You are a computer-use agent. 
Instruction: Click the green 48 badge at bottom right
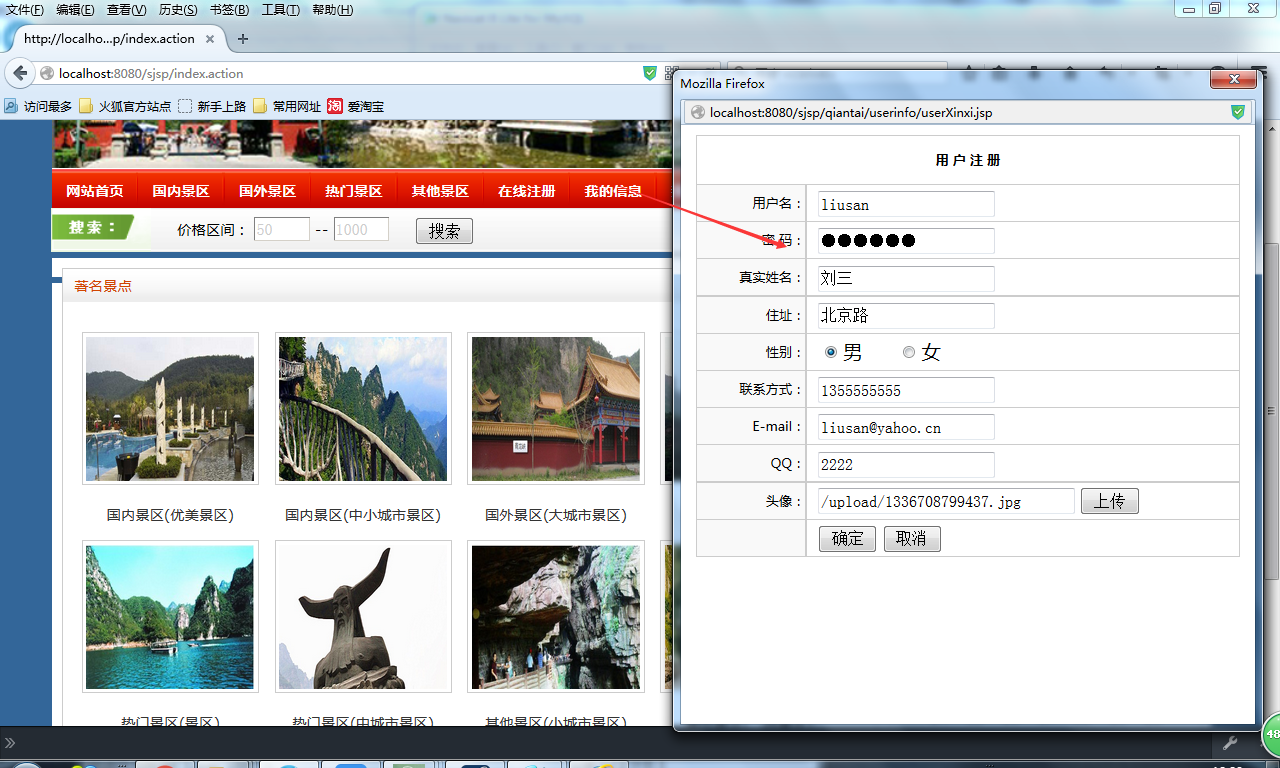click(1271, 734)
